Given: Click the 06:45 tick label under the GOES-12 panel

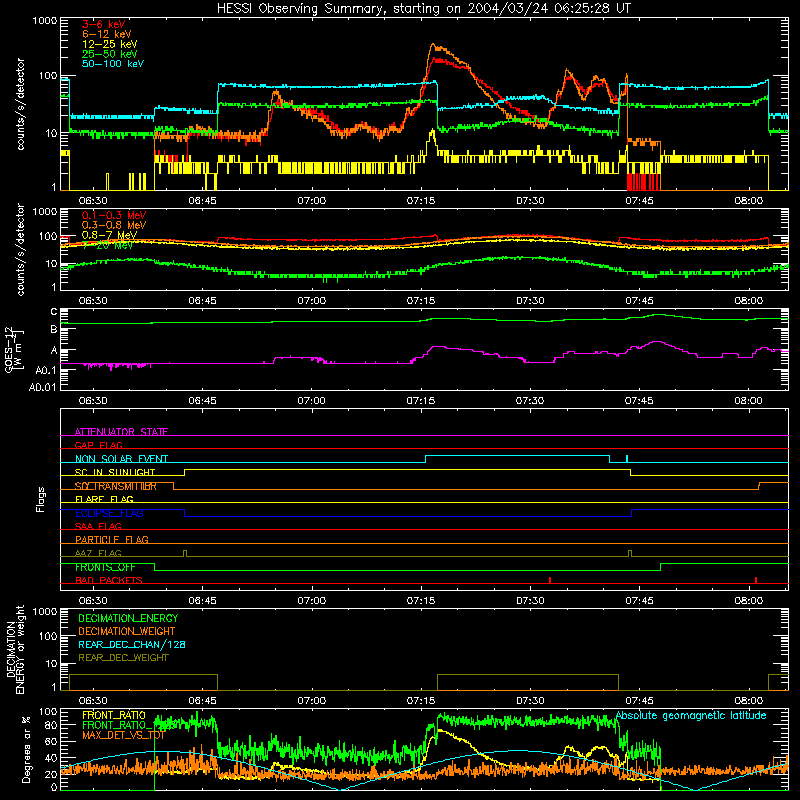Looking at the screenshot, I should click(x=203, y=401).
